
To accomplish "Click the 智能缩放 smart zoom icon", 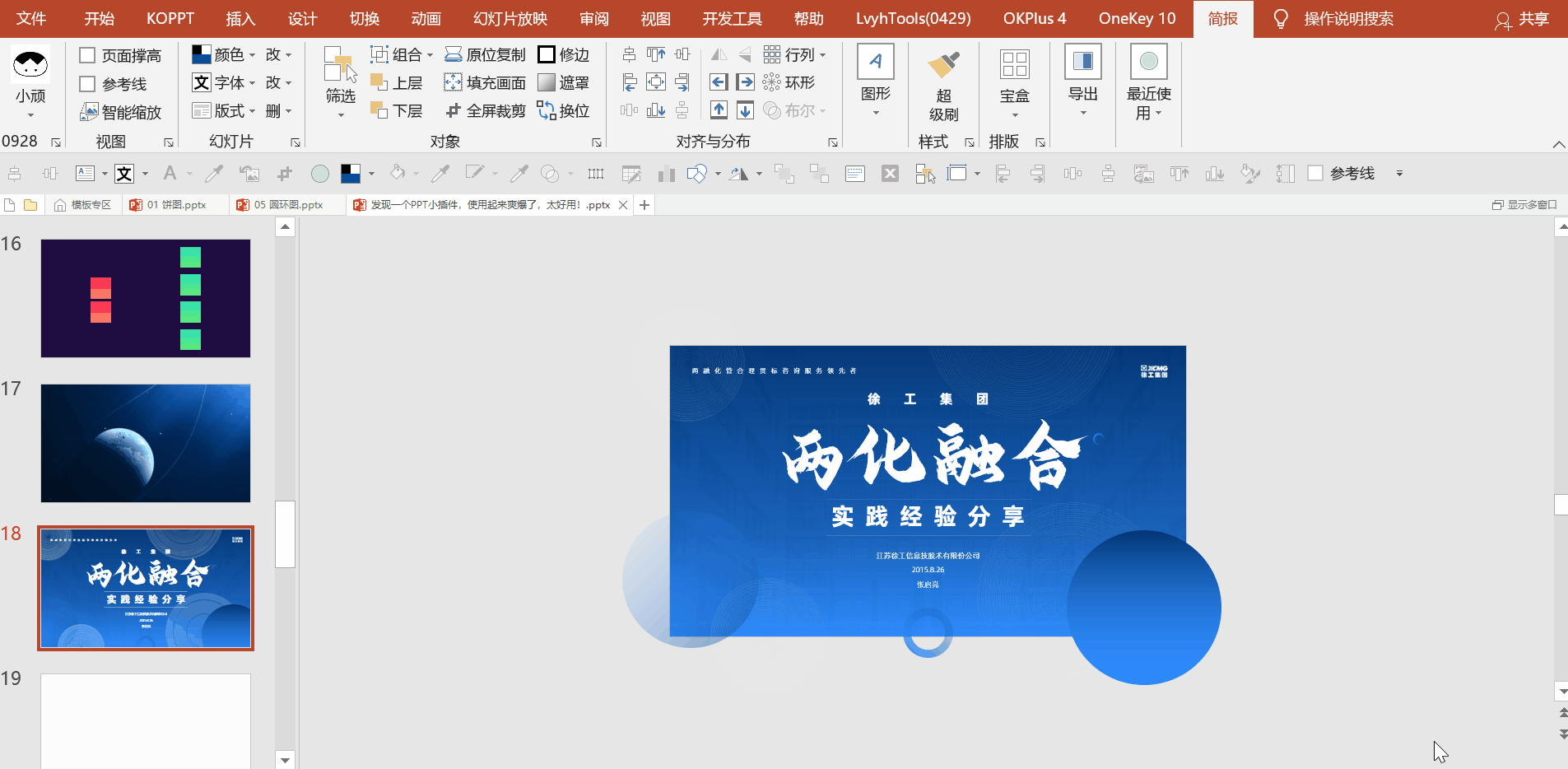I will [89, 112].
